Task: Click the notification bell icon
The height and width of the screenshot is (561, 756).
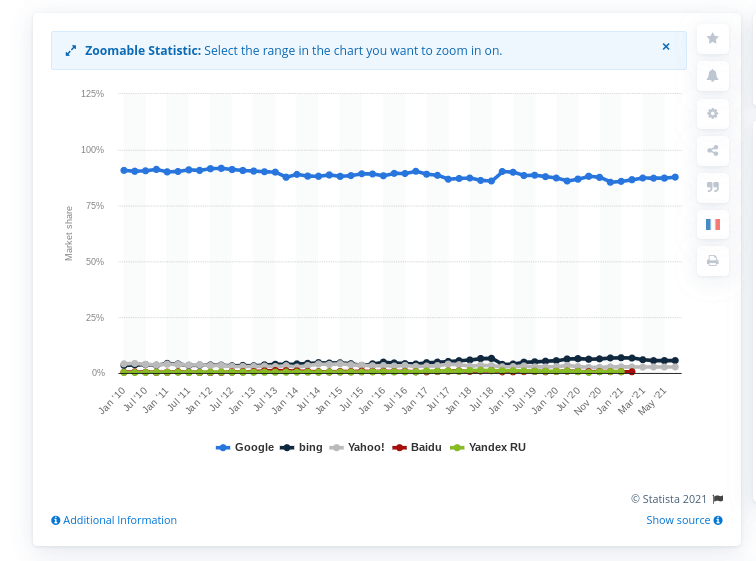Action: [x=712, y=75]
